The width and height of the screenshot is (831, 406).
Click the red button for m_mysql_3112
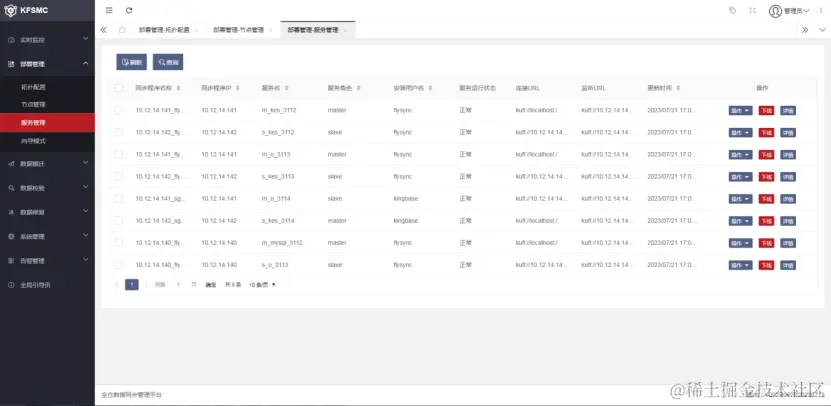766,243
